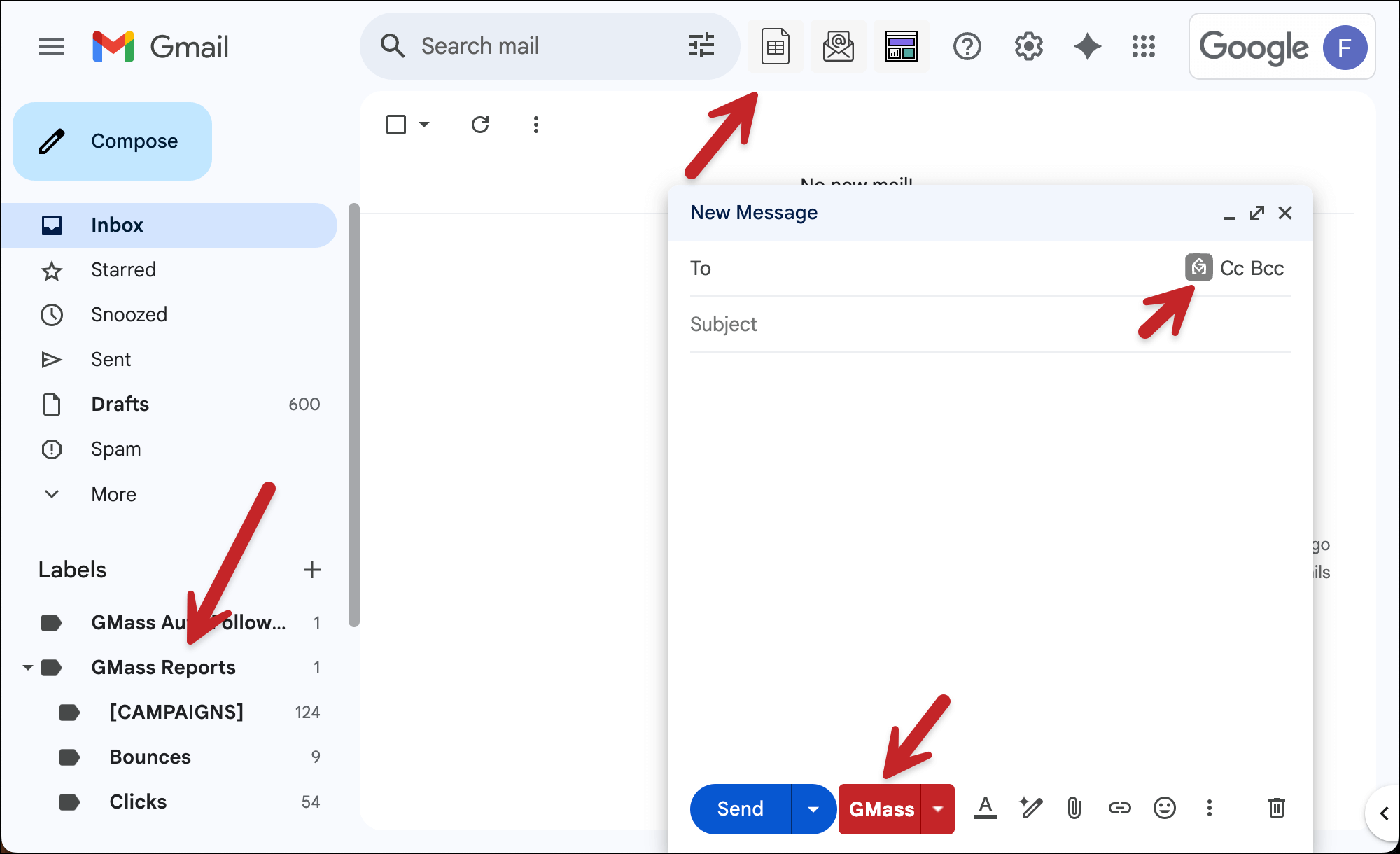Insert a hyperlink with the link icon
This screenshot has height=854, width=1400.
point(1119,808)
